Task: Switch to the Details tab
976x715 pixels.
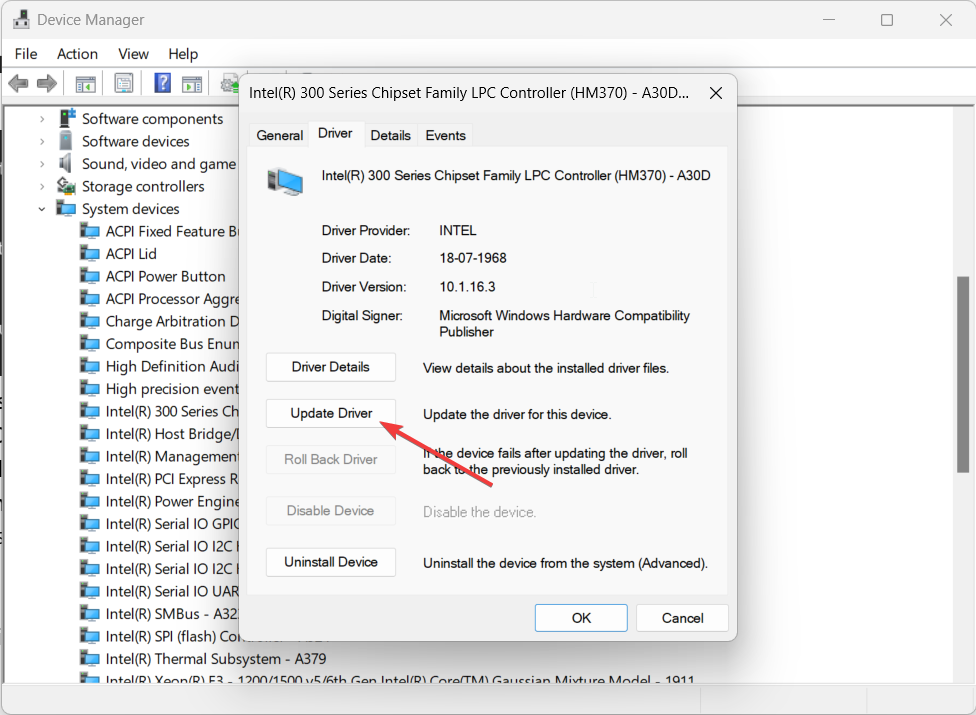Action: (390, 135)
